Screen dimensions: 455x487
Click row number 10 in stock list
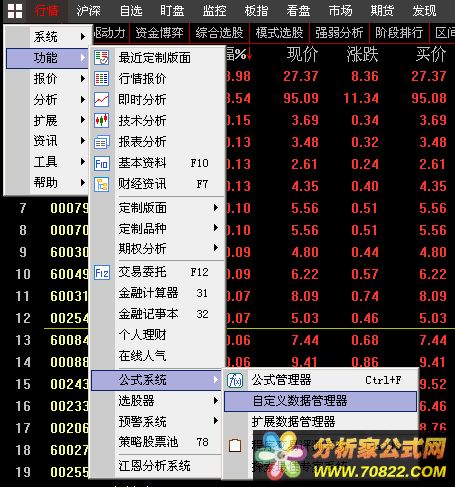coord(23,274)
